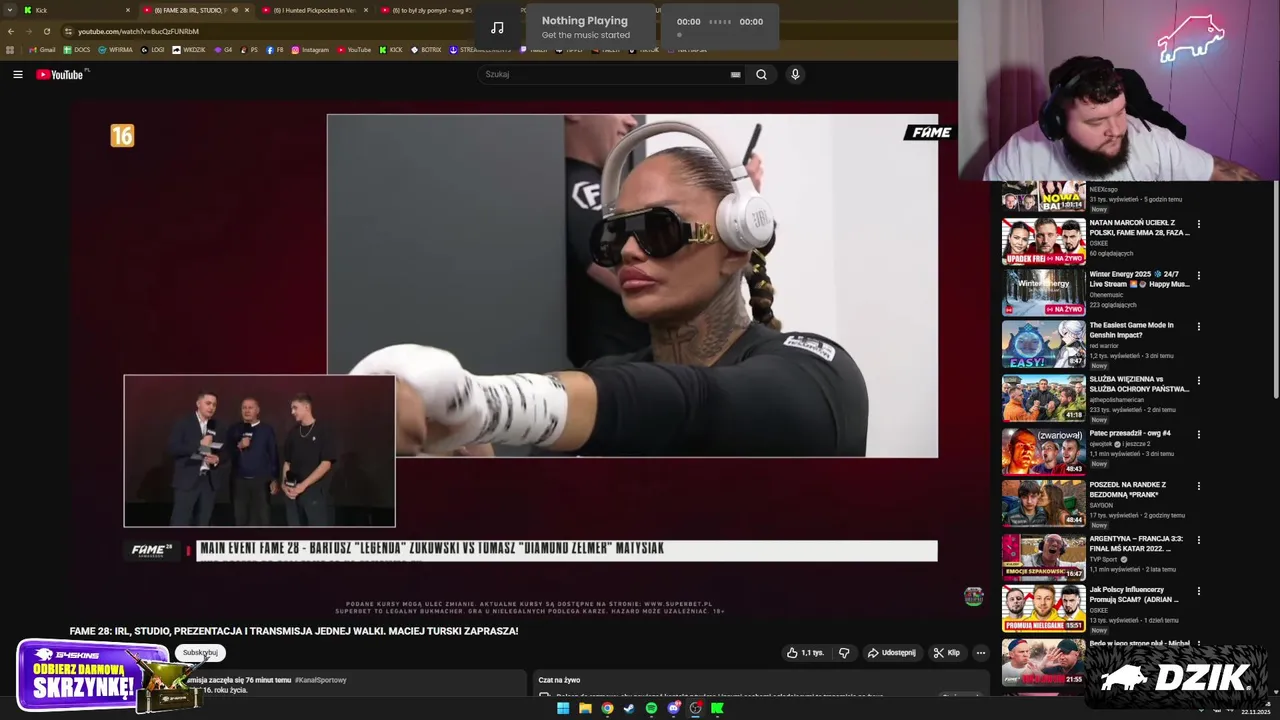Go back with the browser back arrow
The width and height of the screenshot is (1280, 720).
12,31
